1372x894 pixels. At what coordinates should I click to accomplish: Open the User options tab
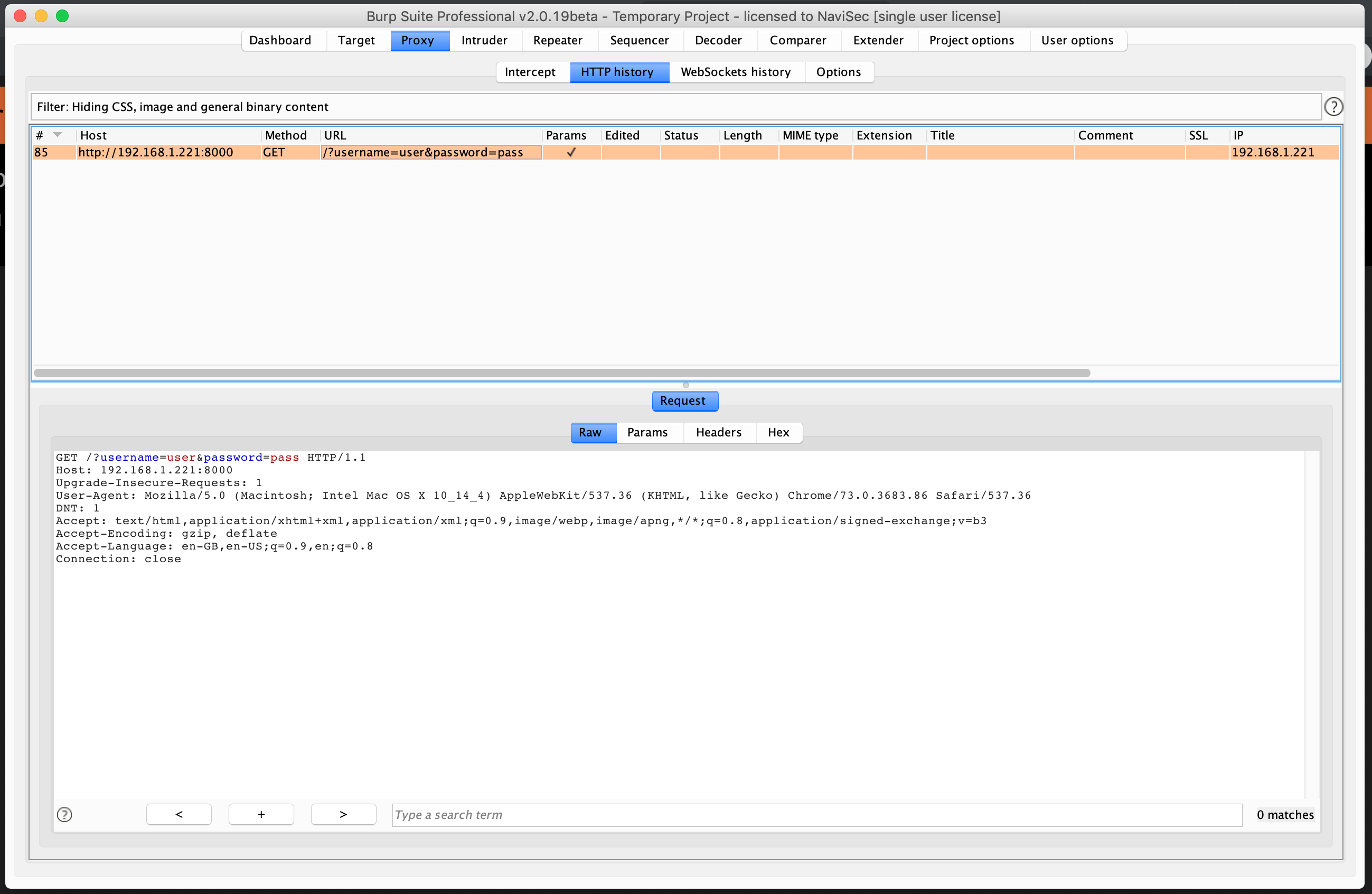point(1077,40)
